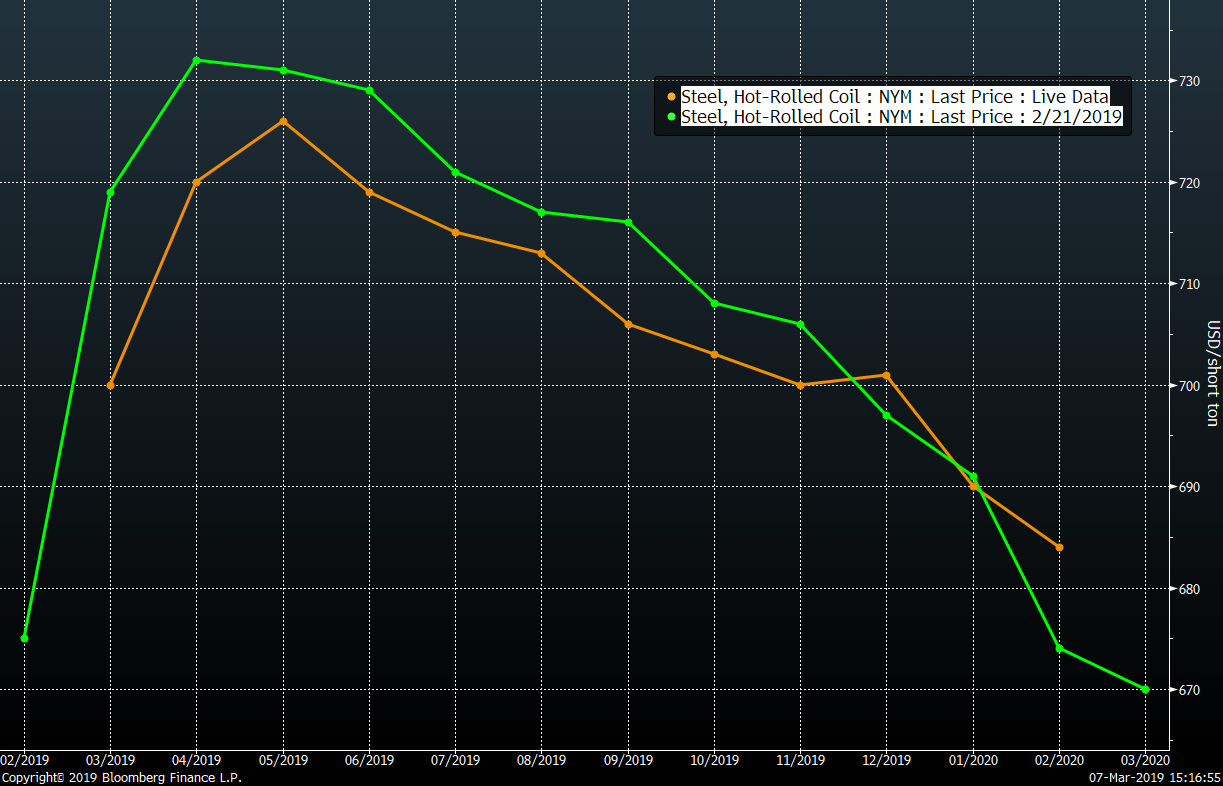Click the final green data point at 03/2020
The width and height of the screenshot is (1223, 786).
point(1145,689)
